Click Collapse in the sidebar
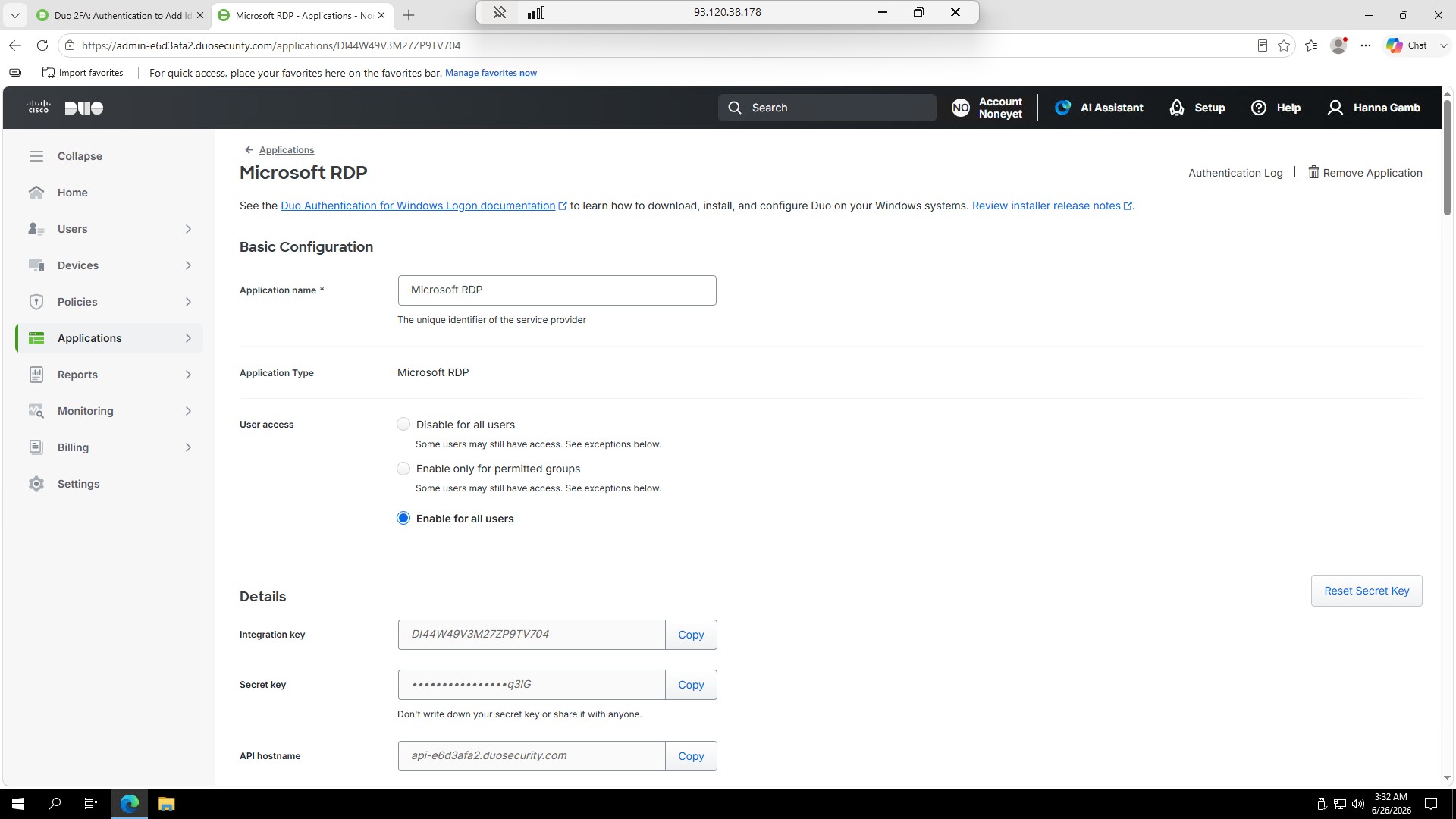The height and width of the screenshot is (819, 1456). click(80, 156)
